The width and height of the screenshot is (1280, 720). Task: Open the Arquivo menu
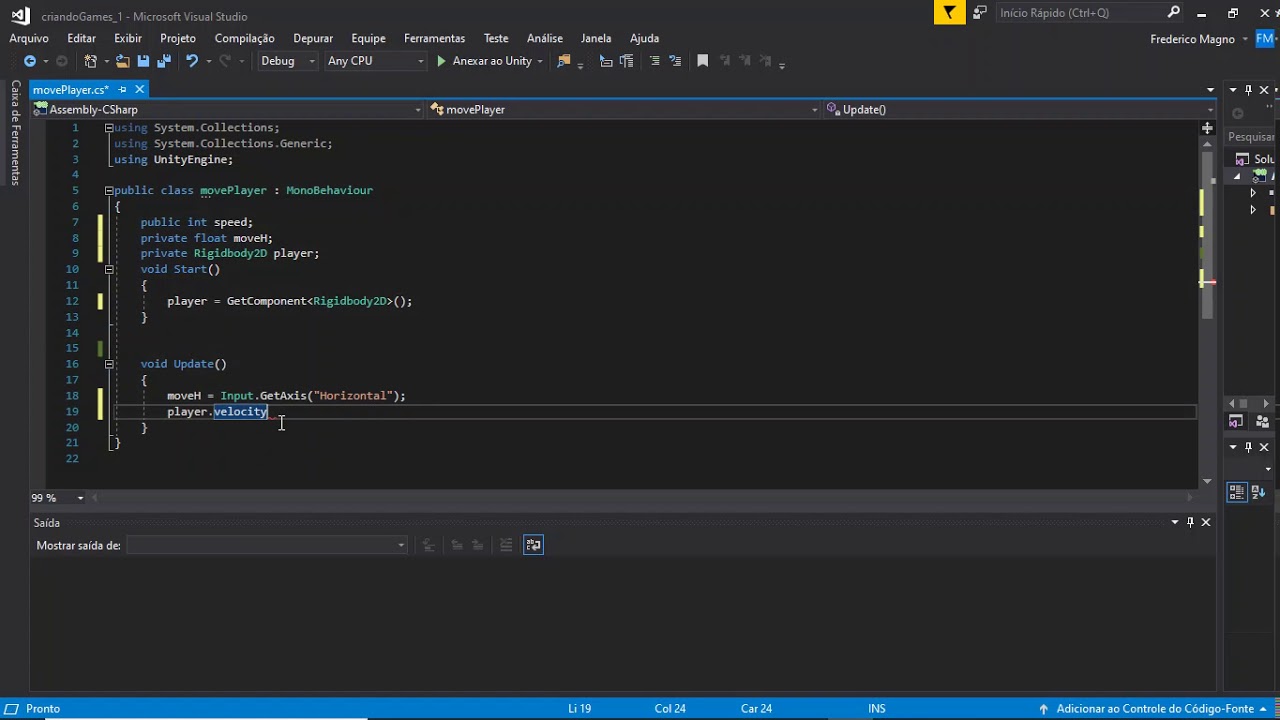coord(29,38)
